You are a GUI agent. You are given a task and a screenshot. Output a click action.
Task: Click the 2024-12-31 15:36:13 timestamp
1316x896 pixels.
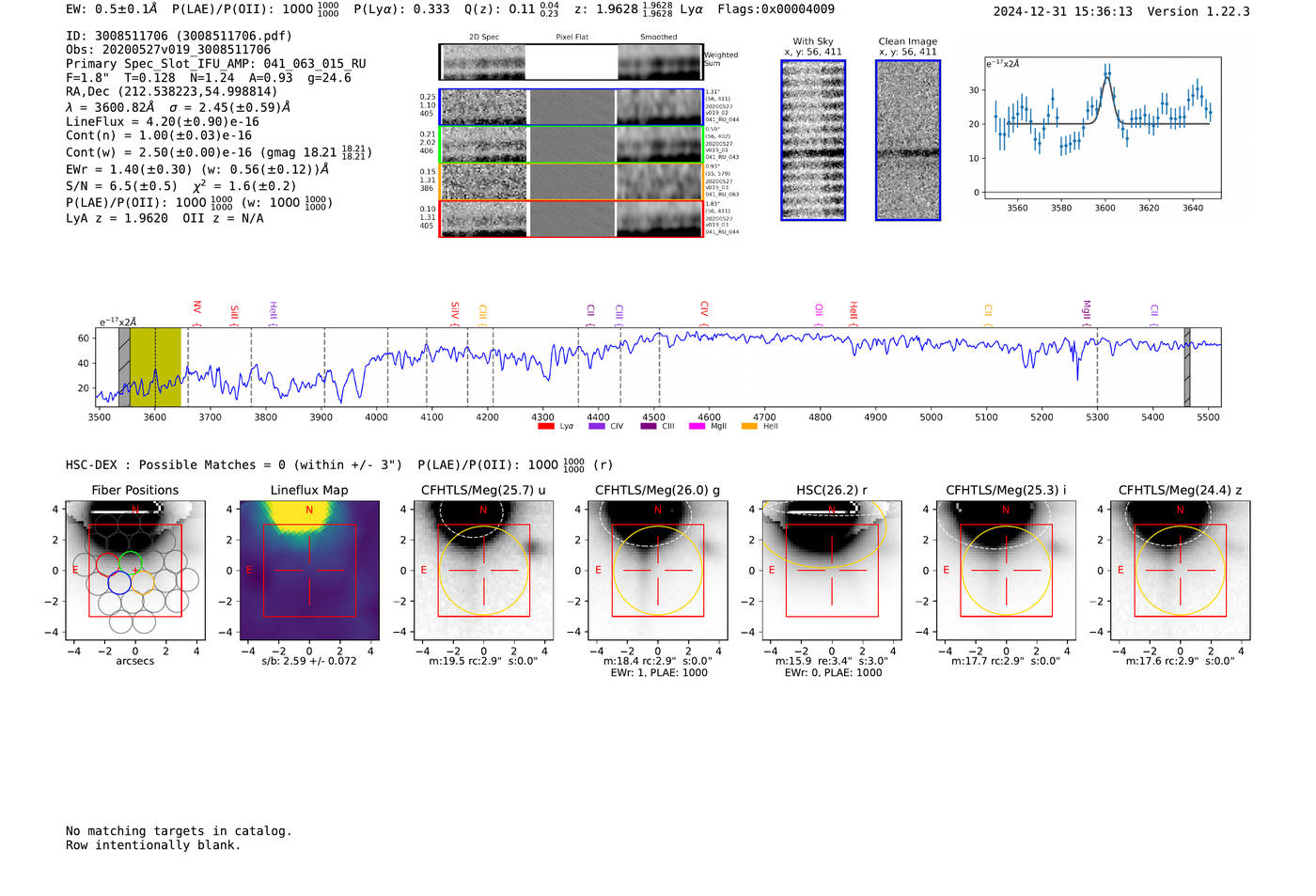(1062, 11)
